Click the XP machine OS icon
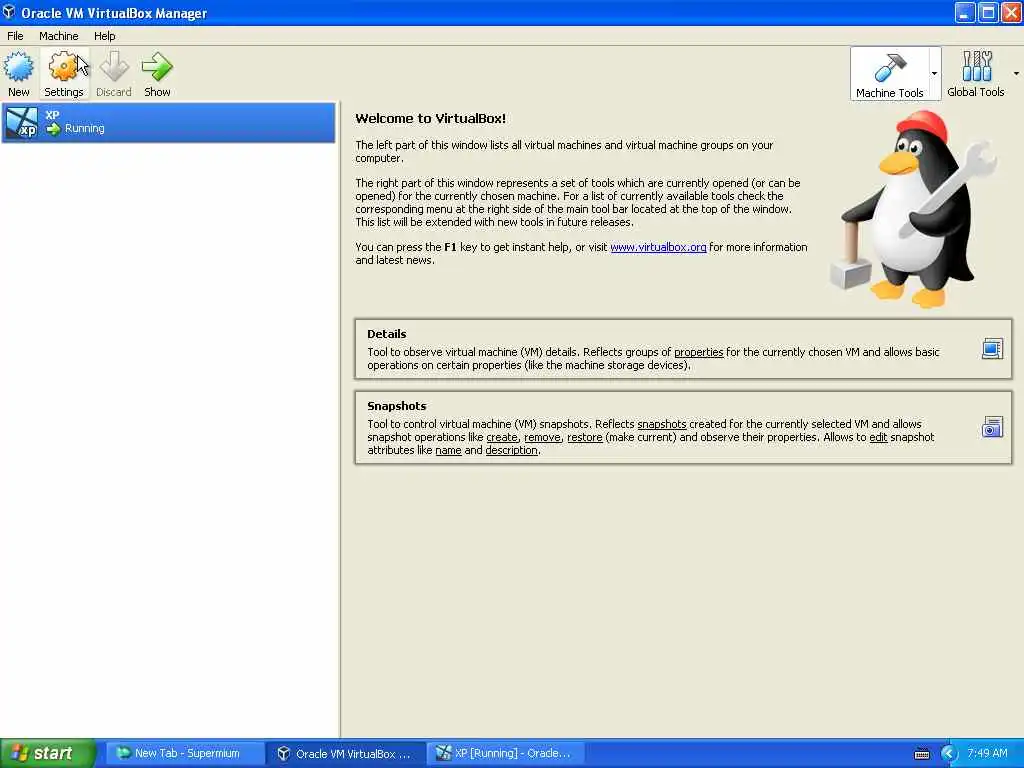1024x768 pixels. pyautogui.click(x=22, y=123)
